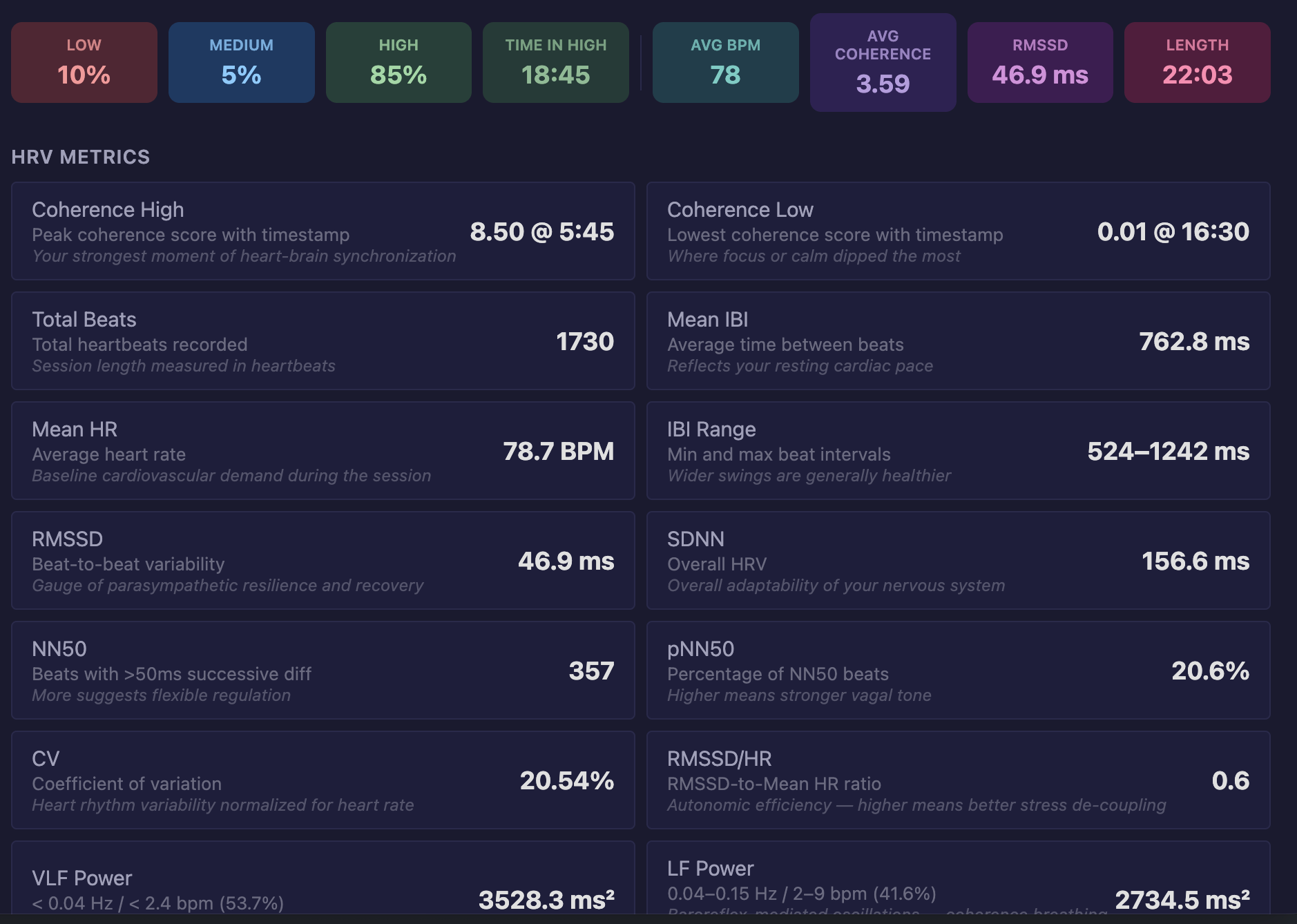Image resolution: width=1297 pixels, height=924 pixels.
Task: Click the Mean IBI metric title
Action: click(708, 320)
